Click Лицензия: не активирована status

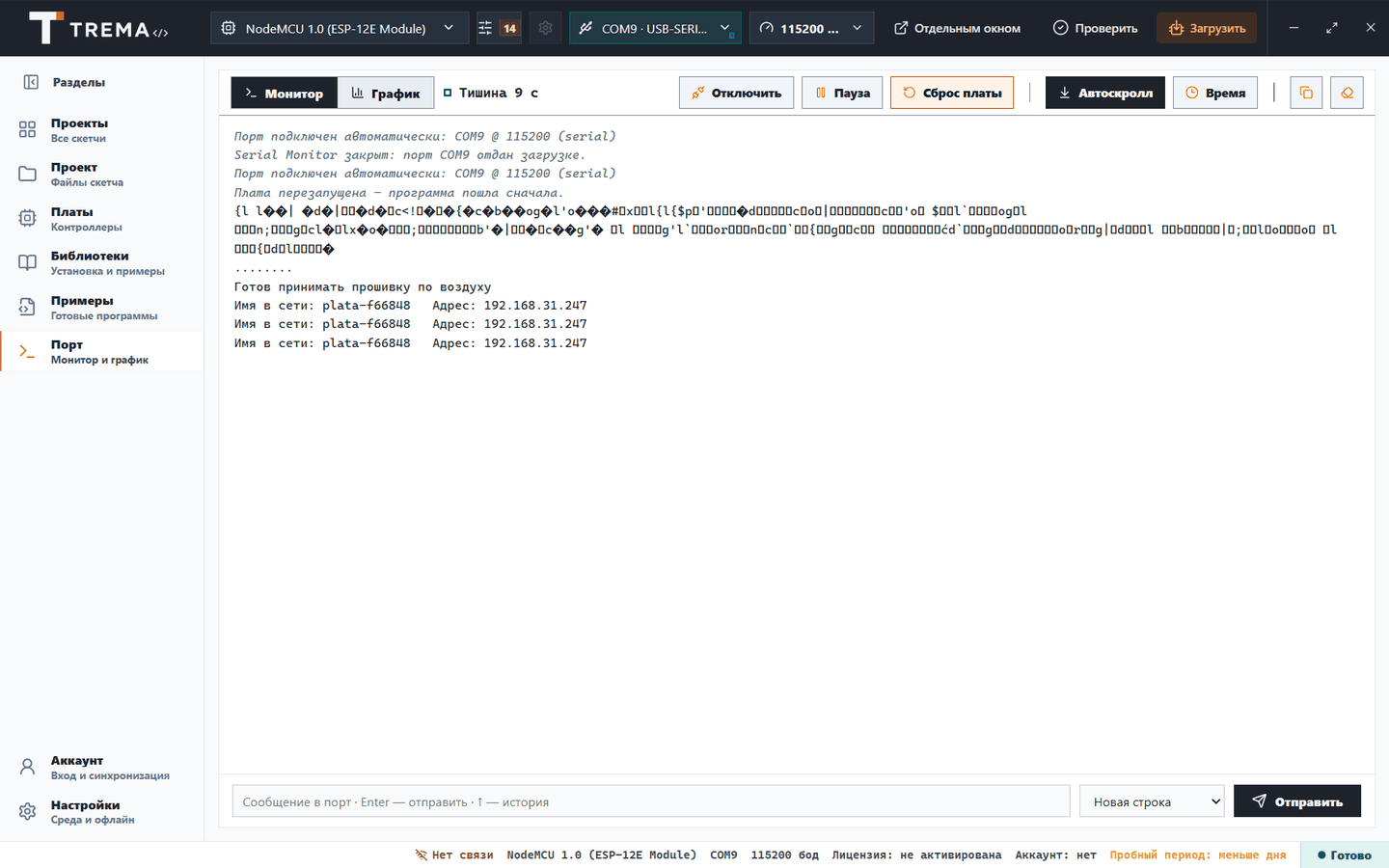[916, 854]
